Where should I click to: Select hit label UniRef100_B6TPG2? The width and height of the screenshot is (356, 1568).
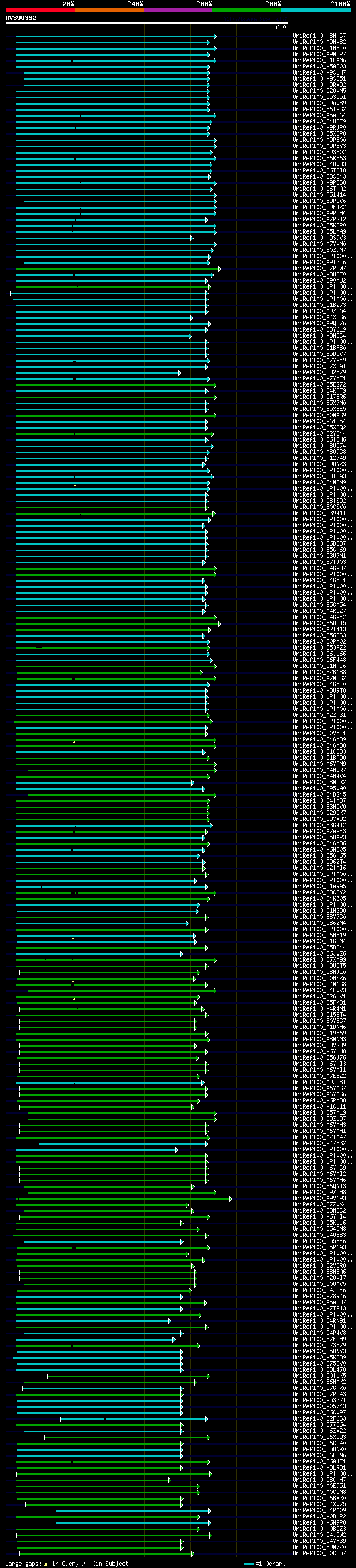pos(319,109)
